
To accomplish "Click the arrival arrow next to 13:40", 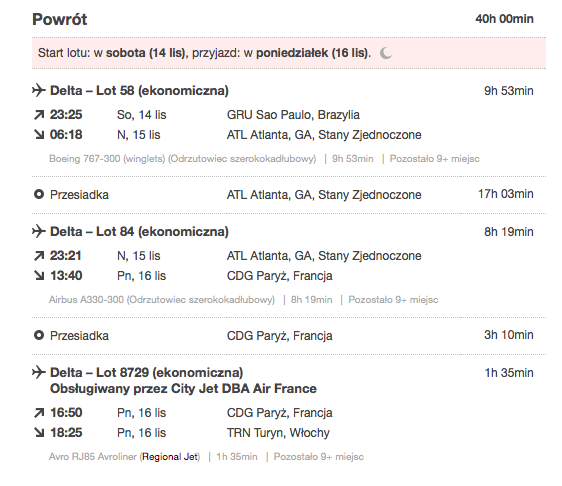I will pyautogui.click(x=39, y=275).
